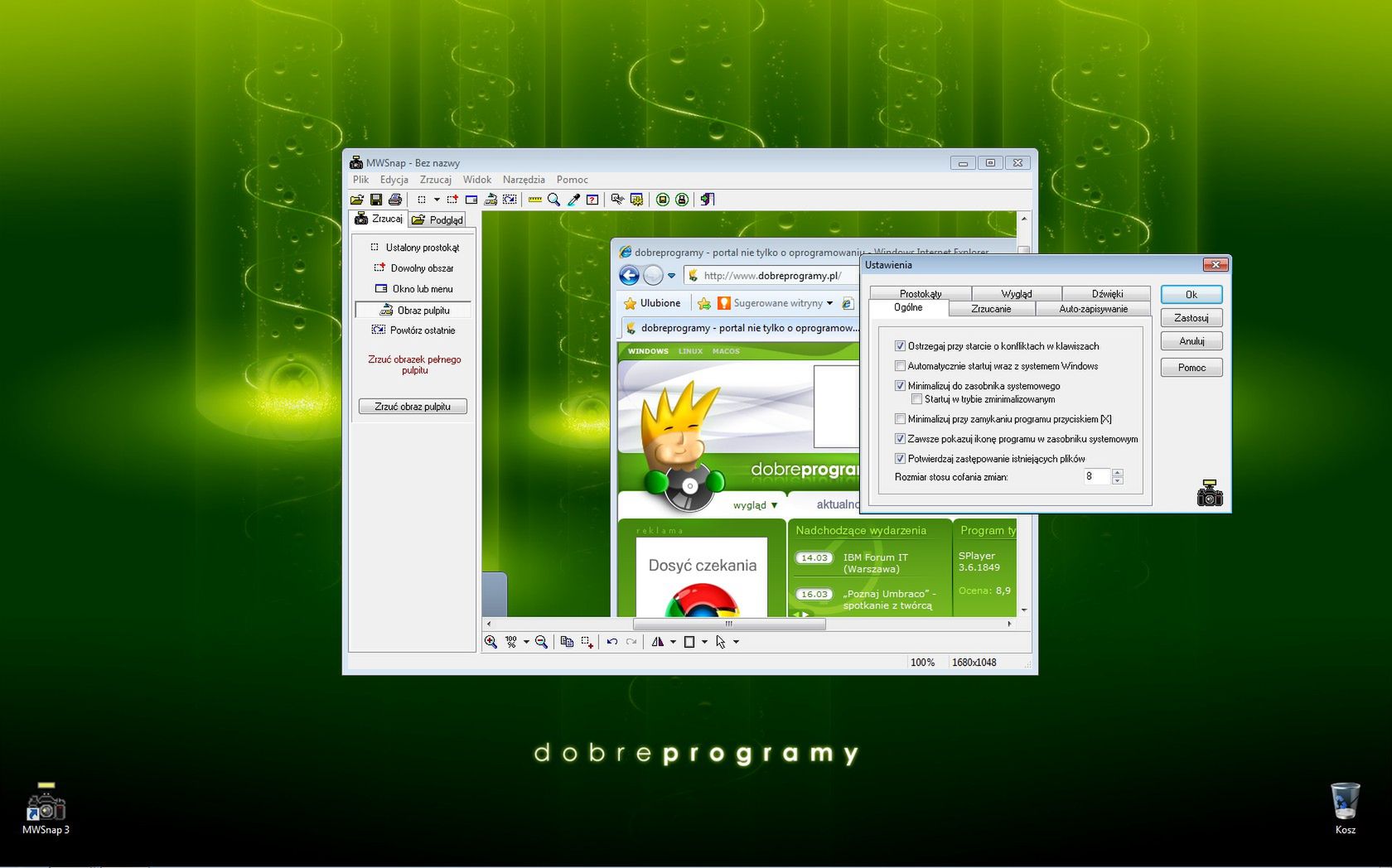
Task: Click the copy to clipboard icon
Action: pos(567,642)
